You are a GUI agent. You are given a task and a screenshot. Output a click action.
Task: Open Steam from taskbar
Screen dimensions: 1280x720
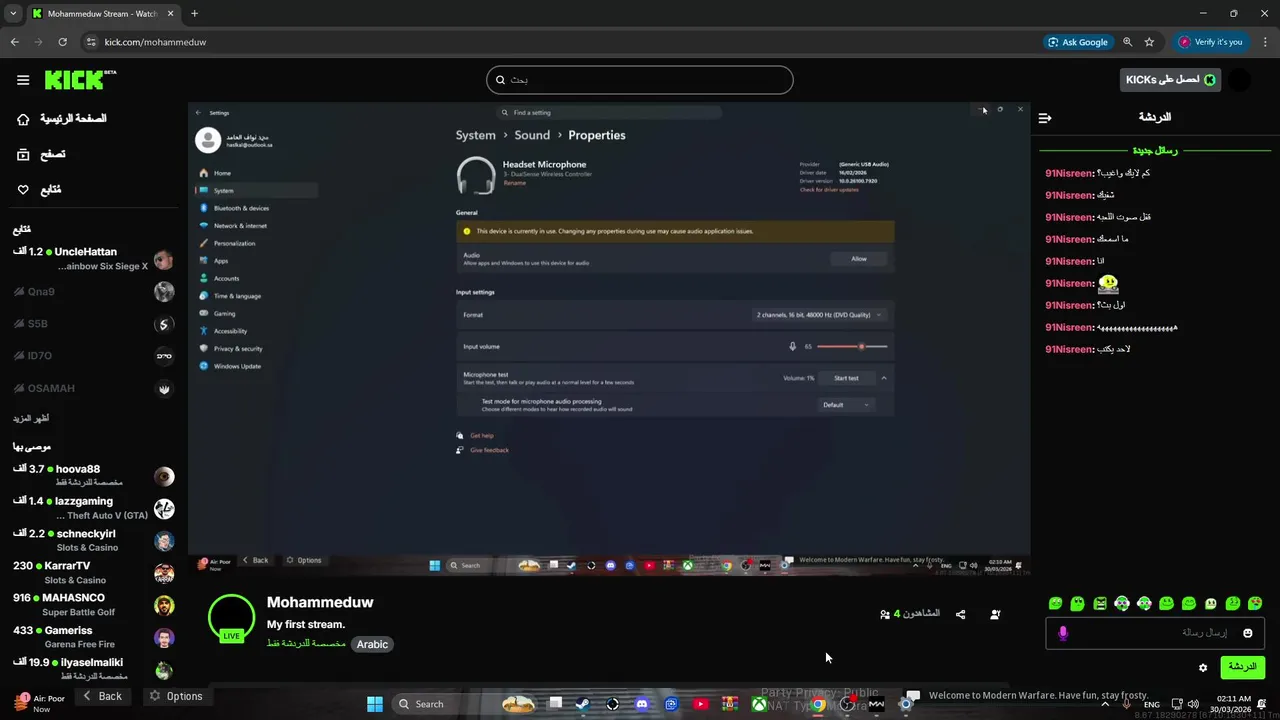(582, 704)
